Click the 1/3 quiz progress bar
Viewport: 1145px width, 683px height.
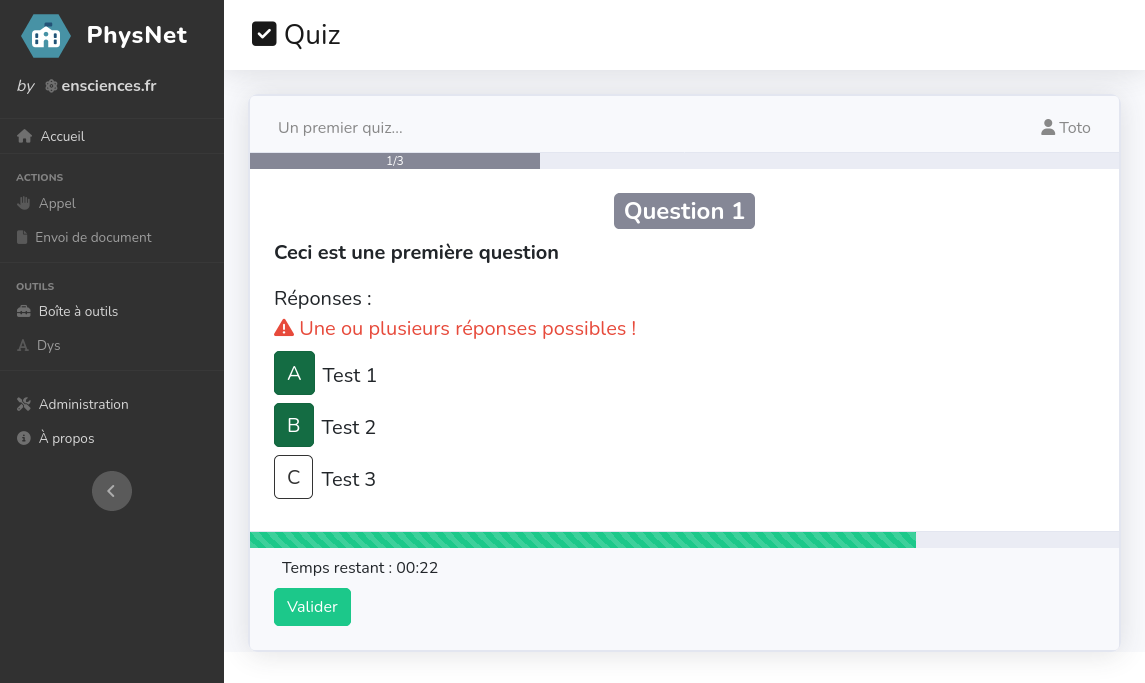point(395,161)
